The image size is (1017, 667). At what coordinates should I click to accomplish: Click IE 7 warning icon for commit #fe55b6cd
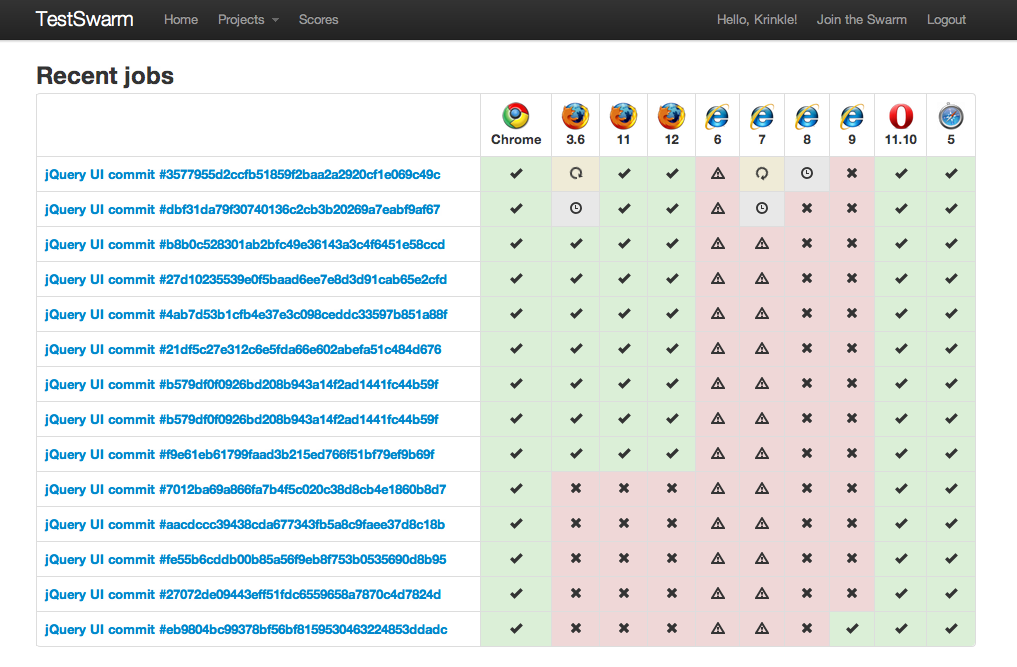click(762, 558)
